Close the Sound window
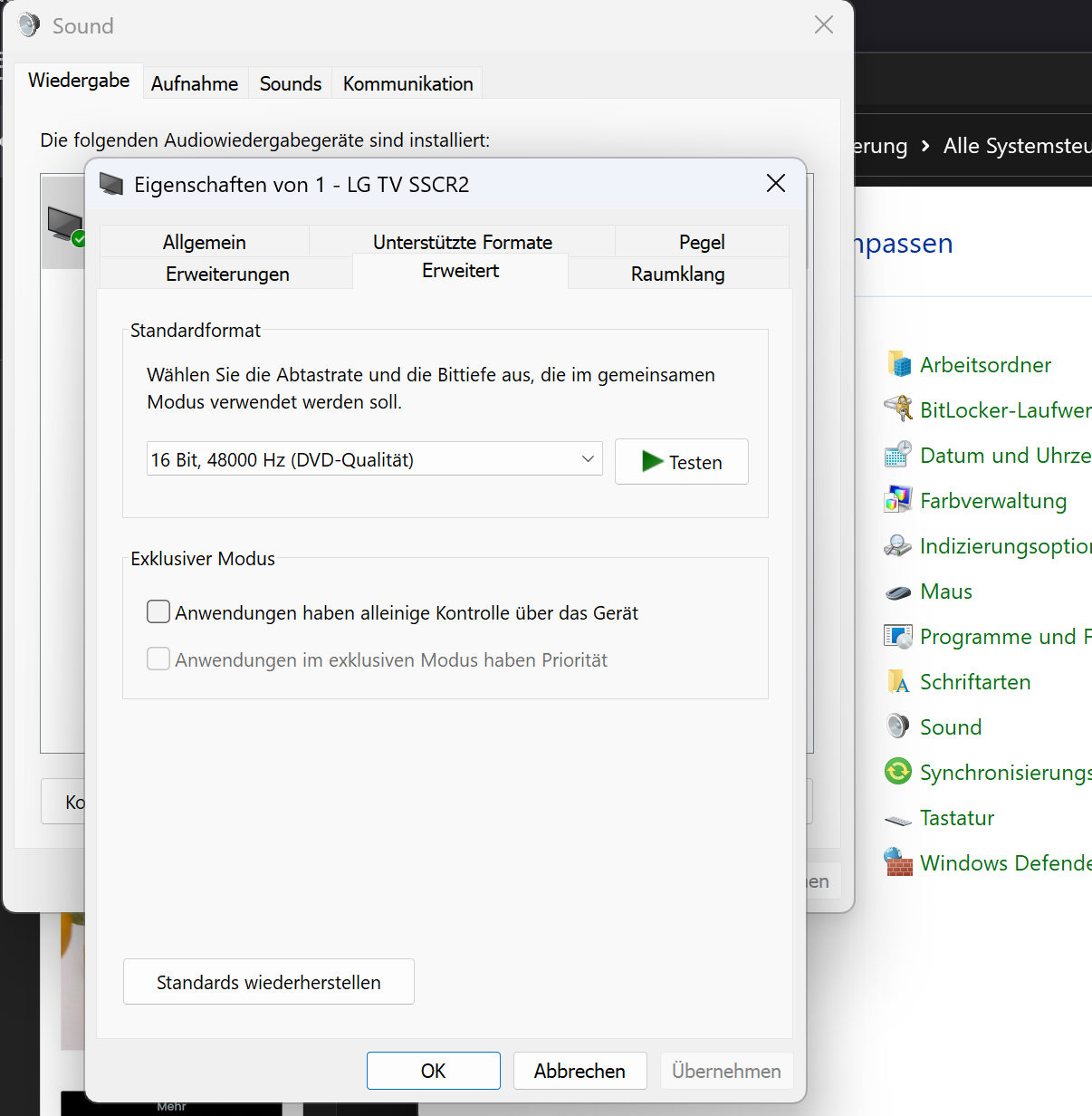Screen dimensions: 1092x1116 pyautogui.click(x=824, y=24)
